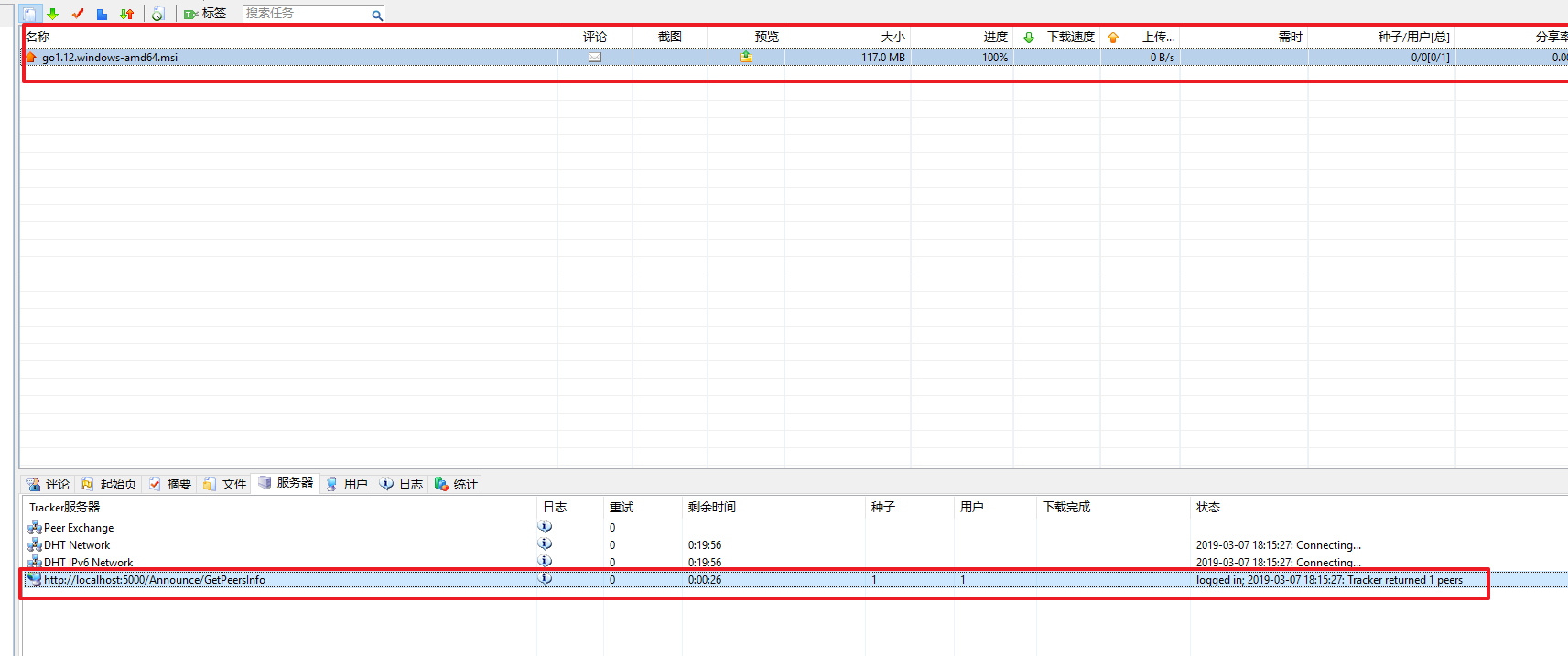Click the 100% progress cell

point(995,57)
